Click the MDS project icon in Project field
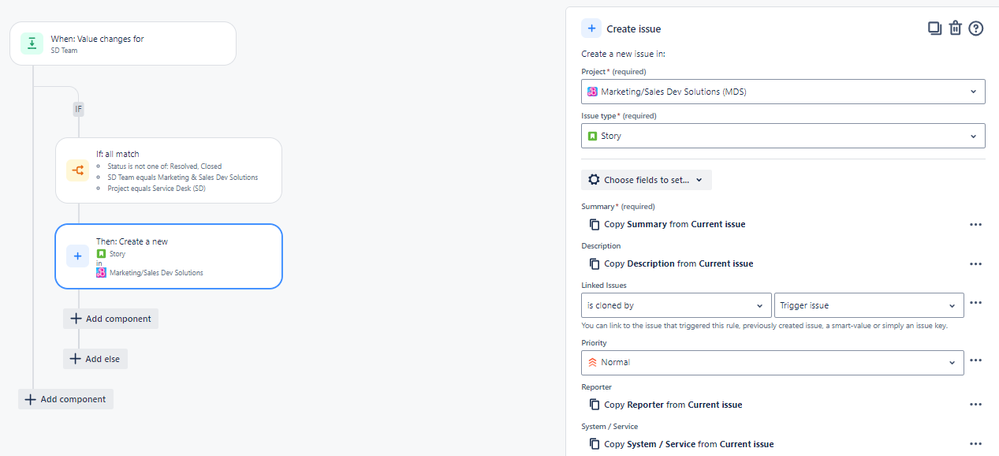This screenshot has width=999, height=456. pos(593,92)
